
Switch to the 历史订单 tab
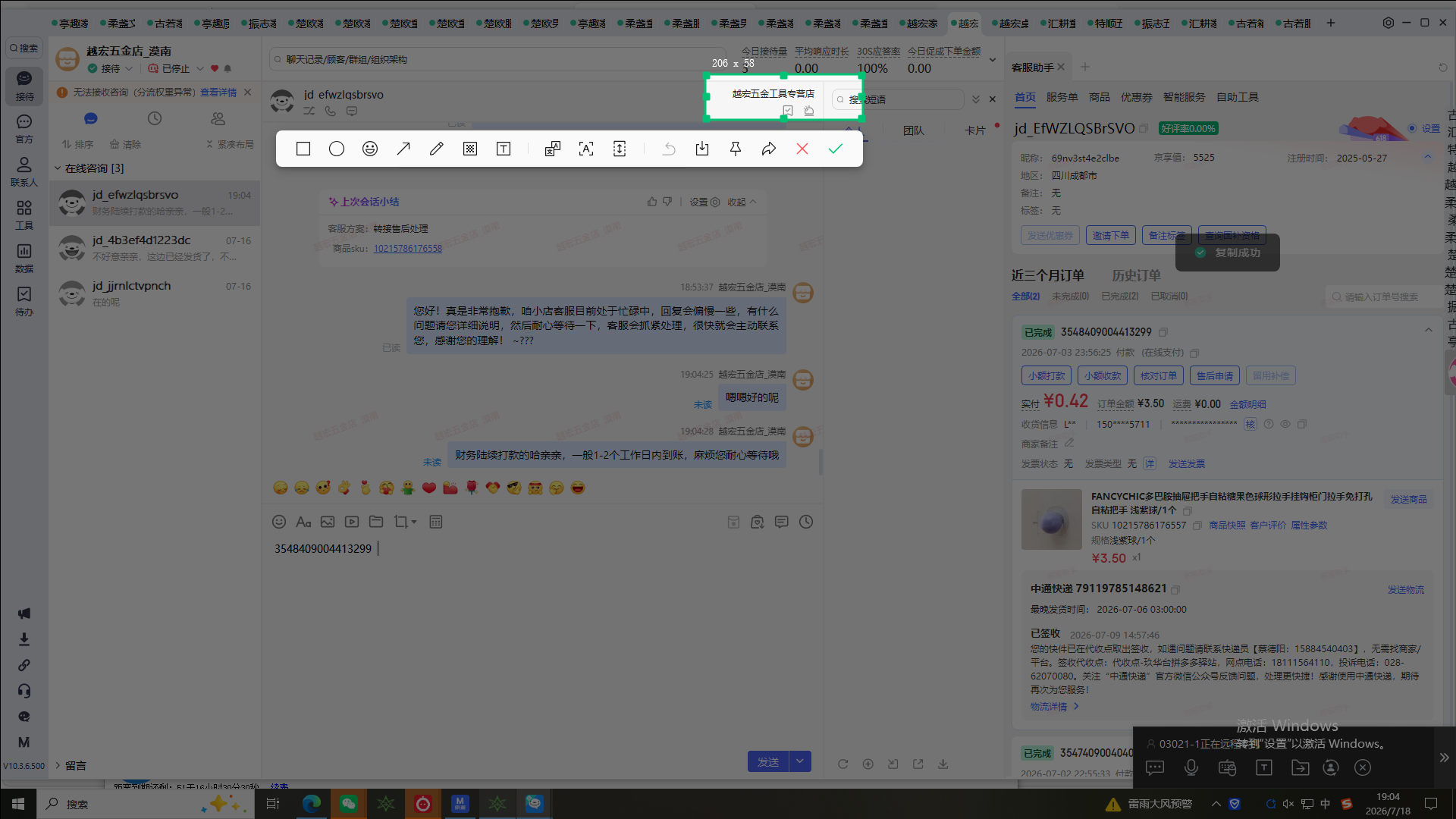1136,275
